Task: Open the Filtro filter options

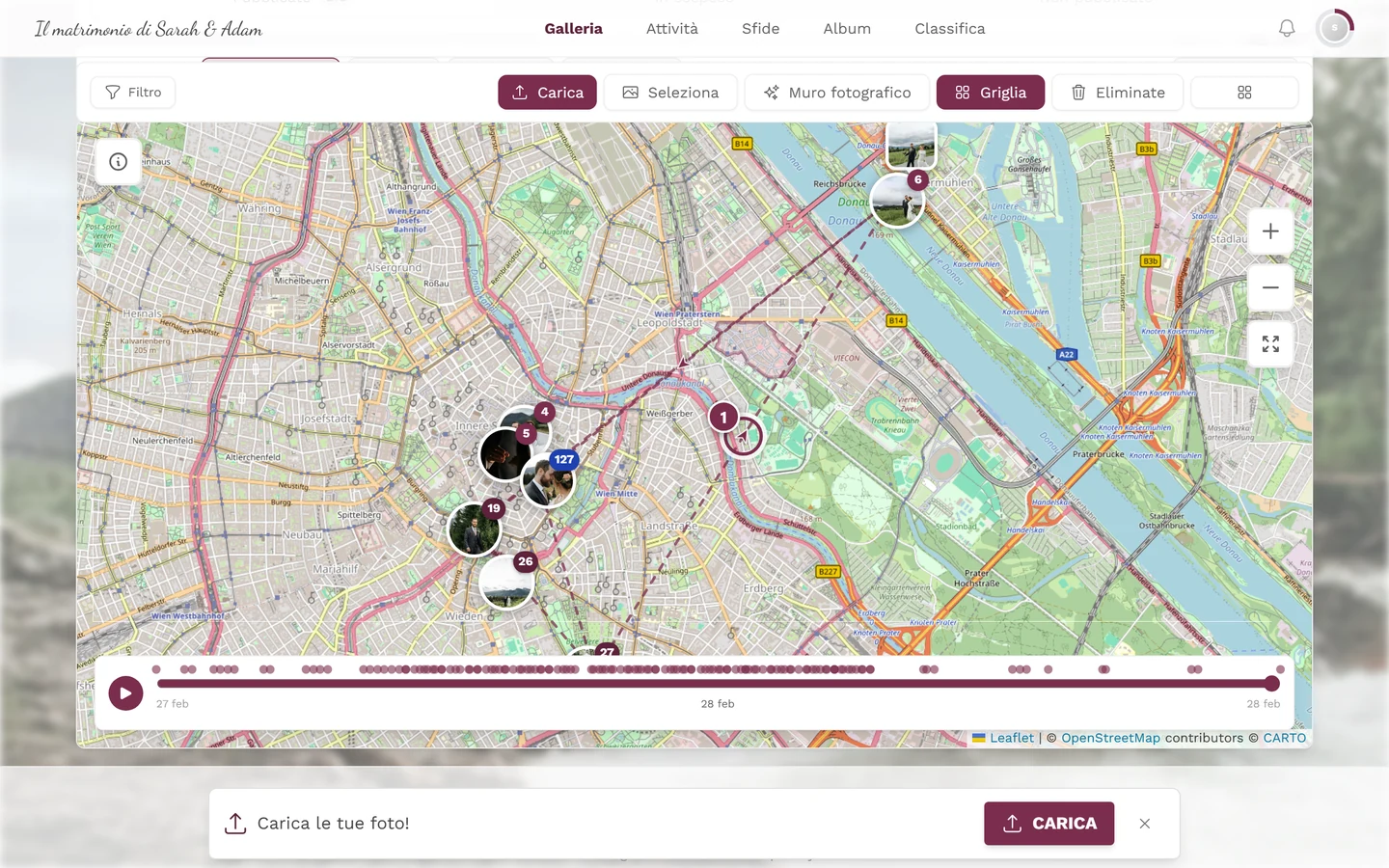Action: [133, 93]
